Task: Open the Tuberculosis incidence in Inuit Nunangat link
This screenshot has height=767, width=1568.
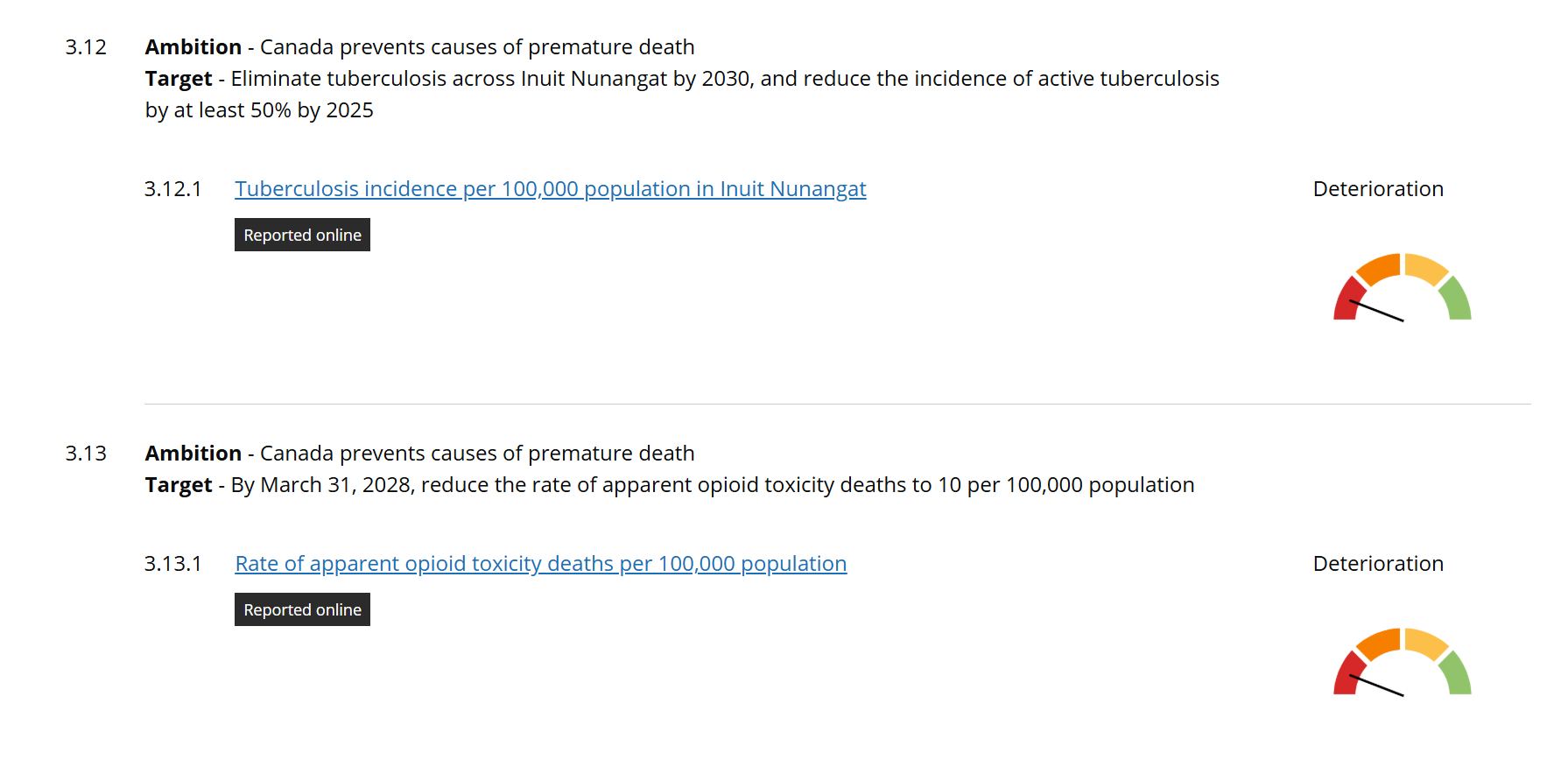Action: 550,189
